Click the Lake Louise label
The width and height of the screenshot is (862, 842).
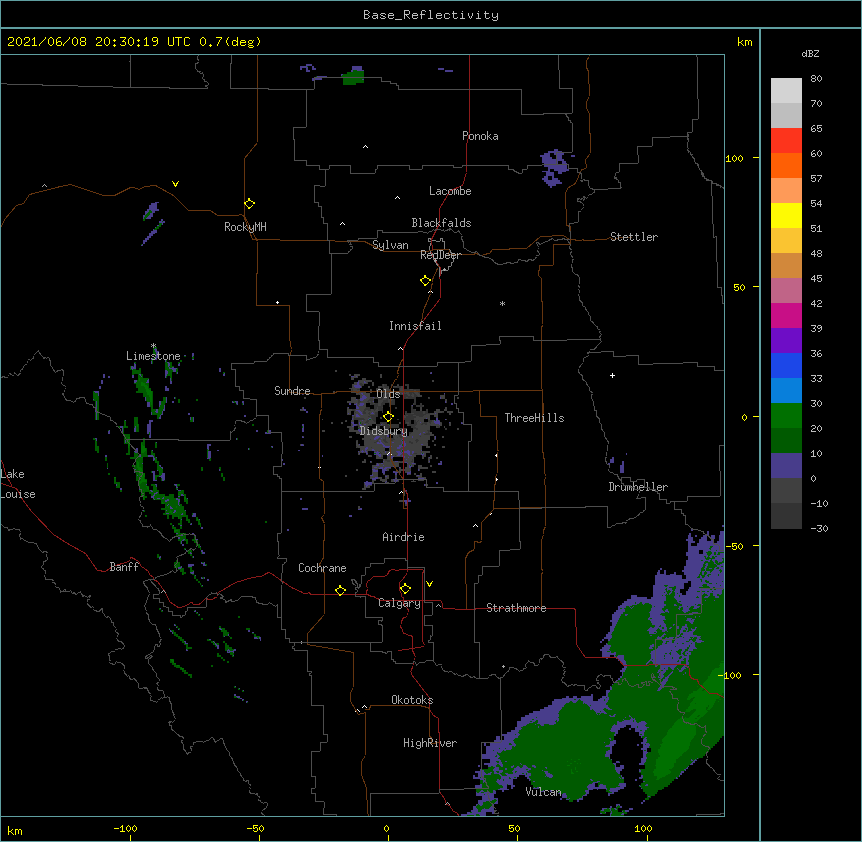point(18,484)
